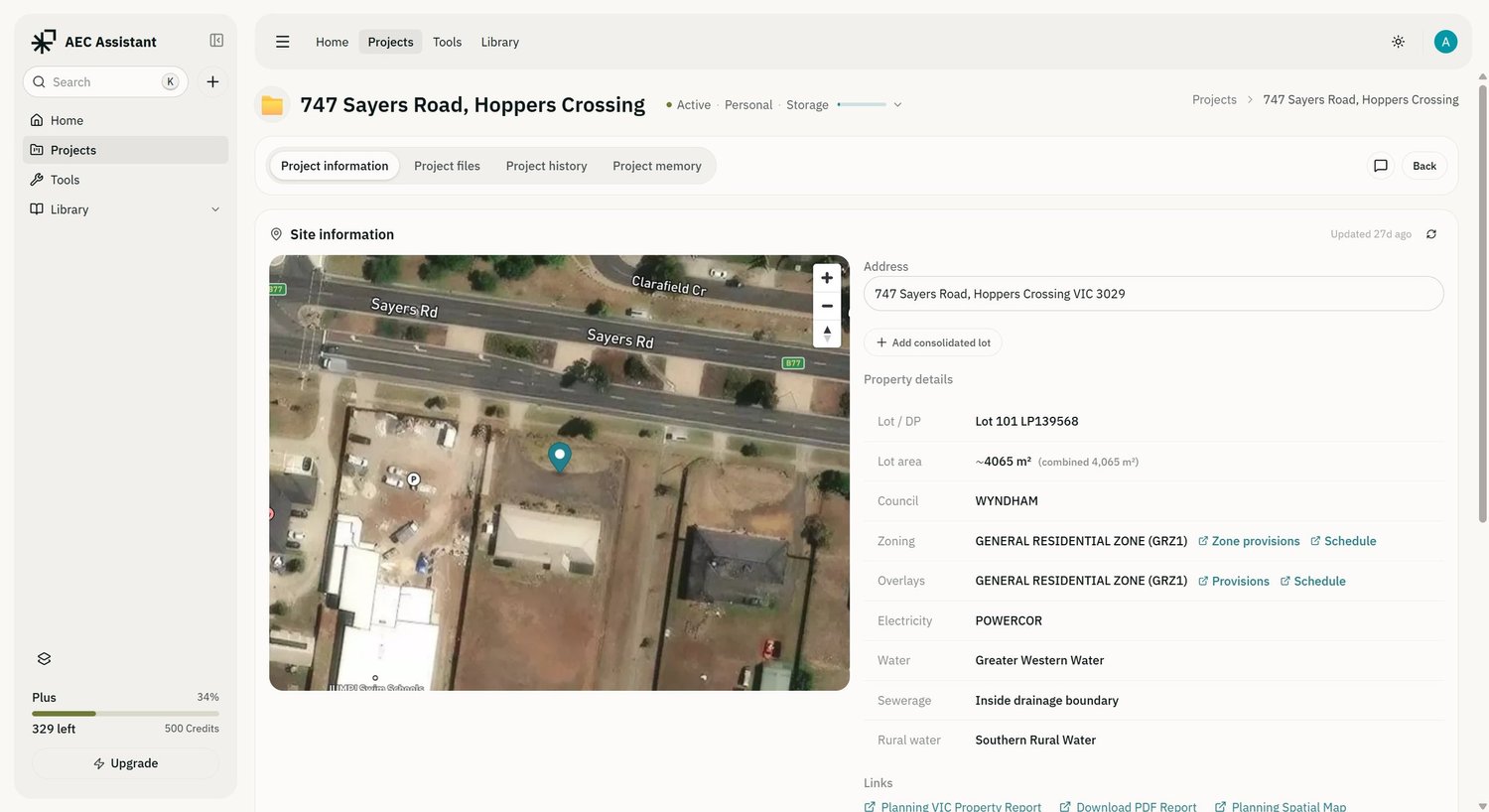Click Add consolidated lot button
This screenshot has height=812, width=1489.
933,342
